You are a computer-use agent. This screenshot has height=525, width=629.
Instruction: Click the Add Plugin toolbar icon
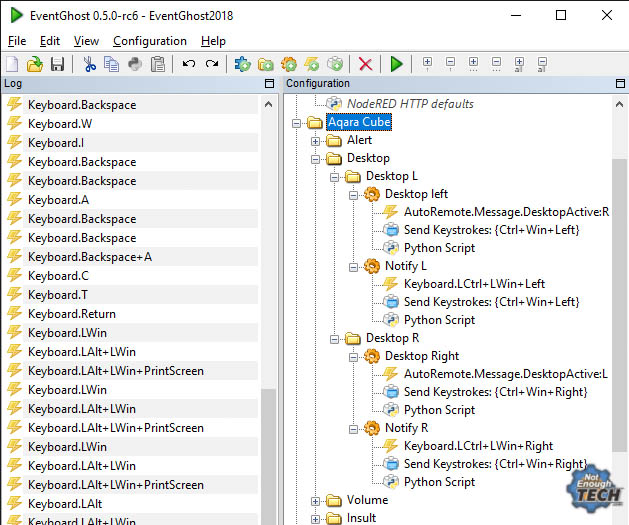(242, 64)
